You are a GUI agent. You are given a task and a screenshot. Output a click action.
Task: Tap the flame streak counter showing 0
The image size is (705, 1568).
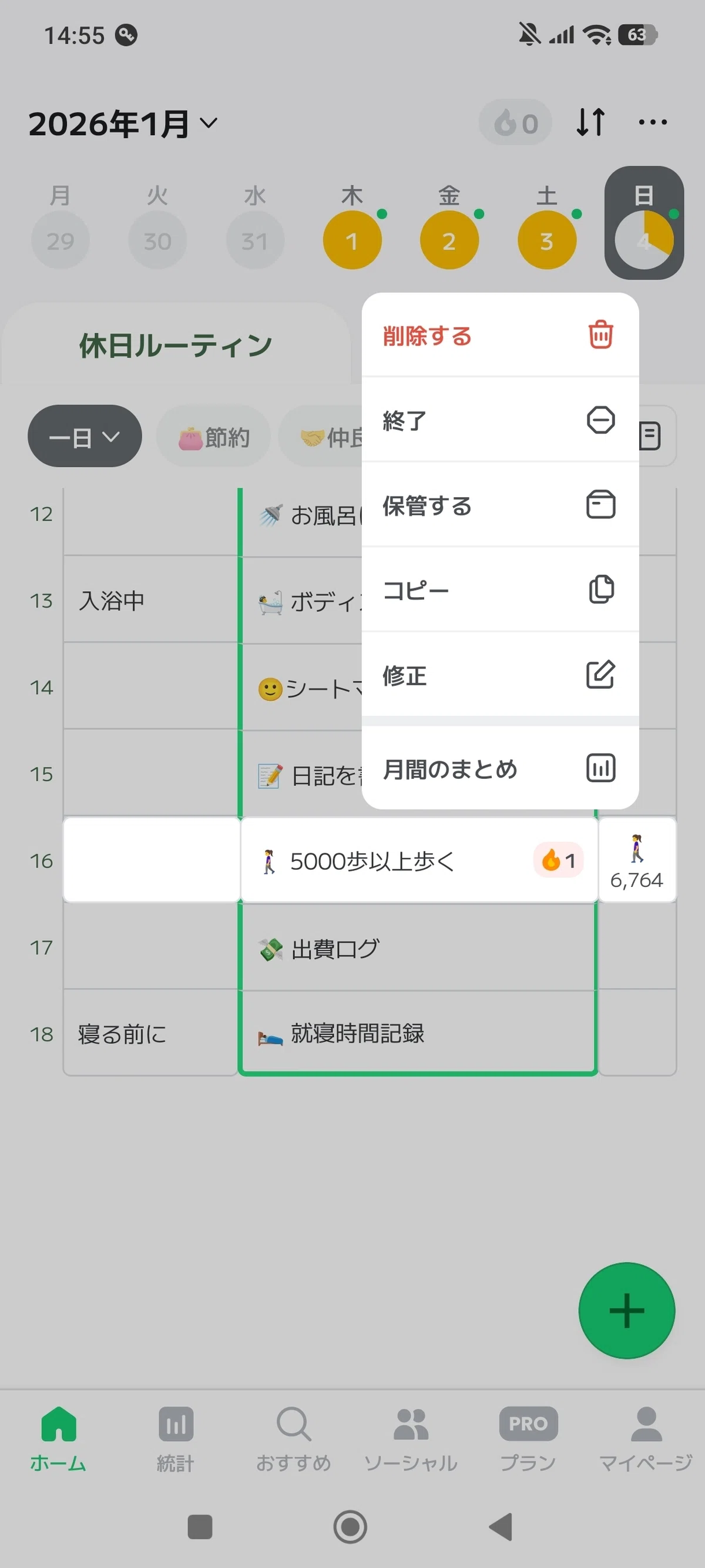click(x=515, y=122)
